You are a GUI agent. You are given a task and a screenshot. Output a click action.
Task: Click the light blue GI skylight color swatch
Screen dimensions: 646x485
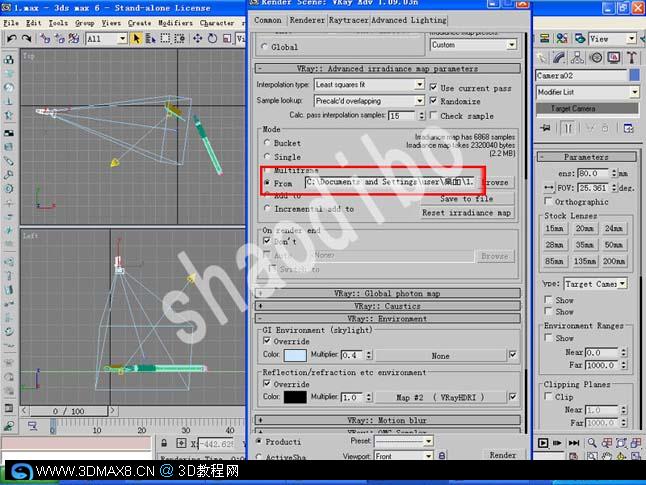coord(295,355)
